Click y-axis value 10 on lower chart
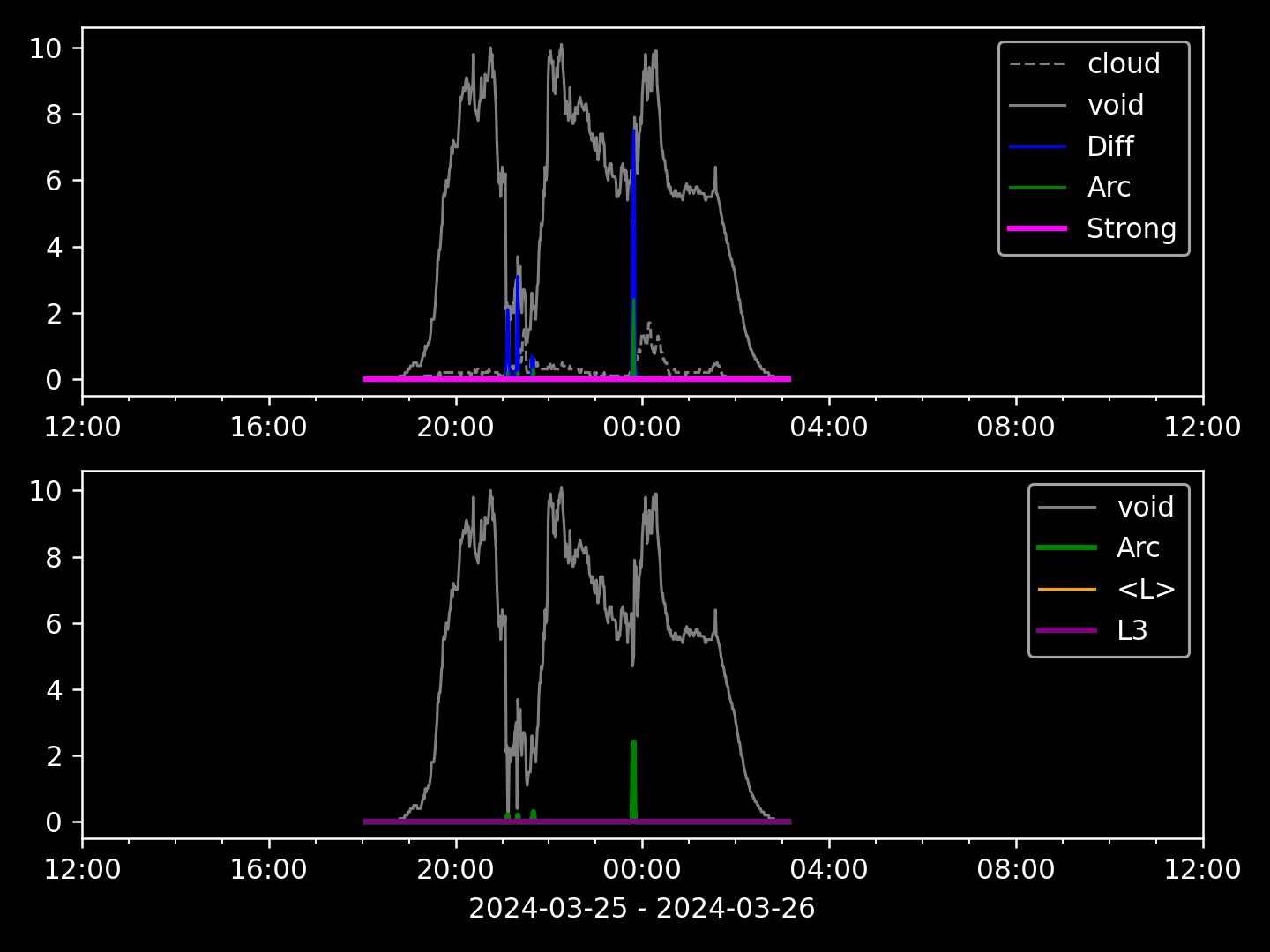The width and height of the screenshot is (1270, 952). tap(46, 491)
